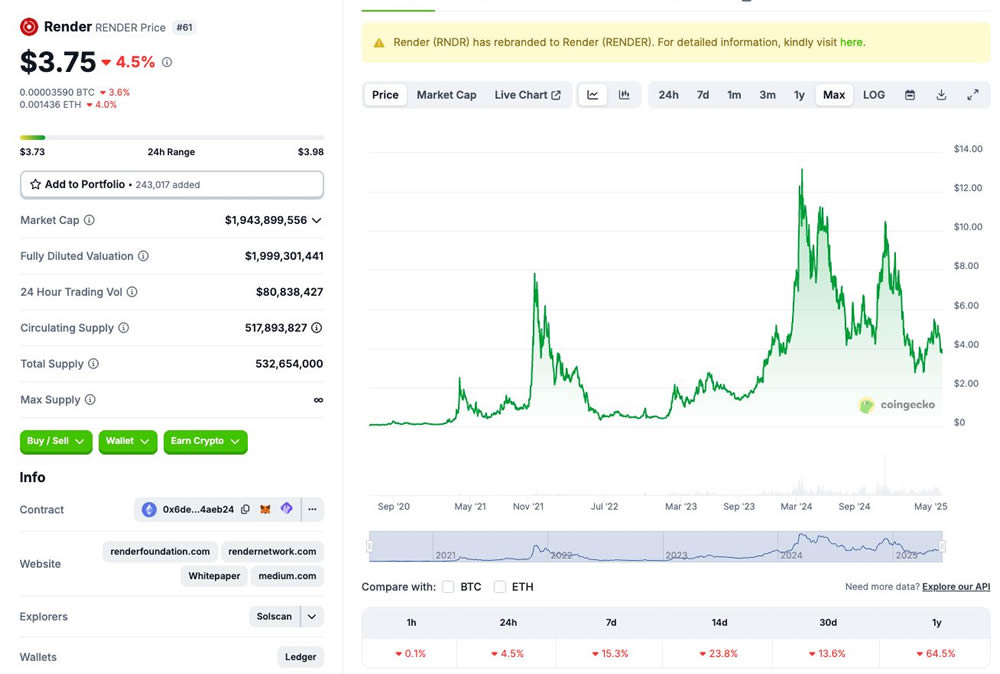The image size is (1000, 674).
Task: Show Fully Diluted Valuation info tooltip
Action: 143,256
